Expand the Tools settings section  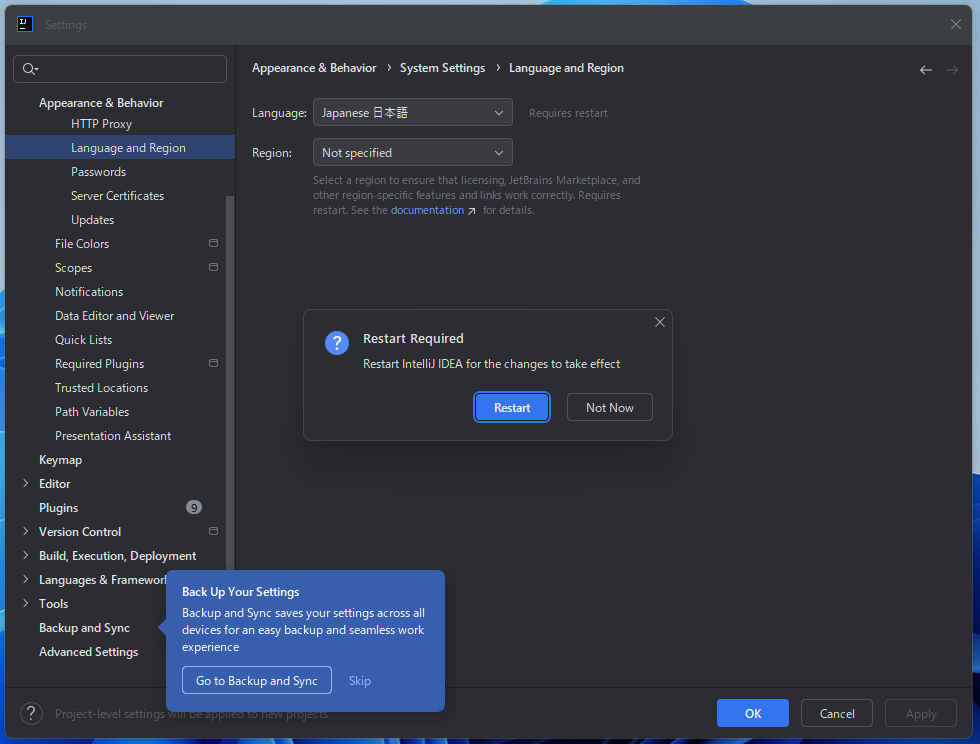coord(26,603)
